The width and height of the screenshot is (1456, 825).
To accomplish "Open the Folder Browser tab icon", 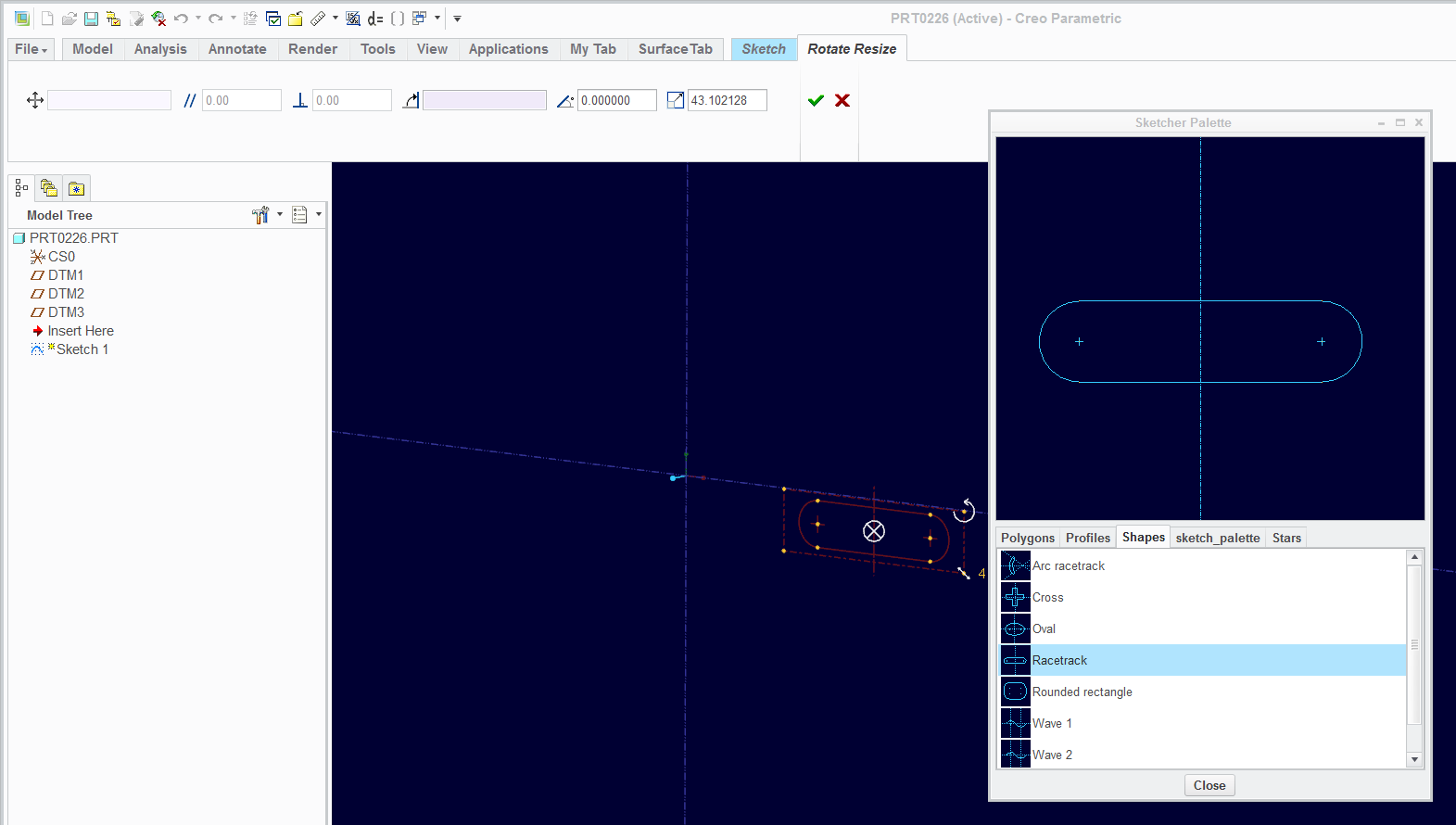I will pyautogui.click(x=49, y=188).
